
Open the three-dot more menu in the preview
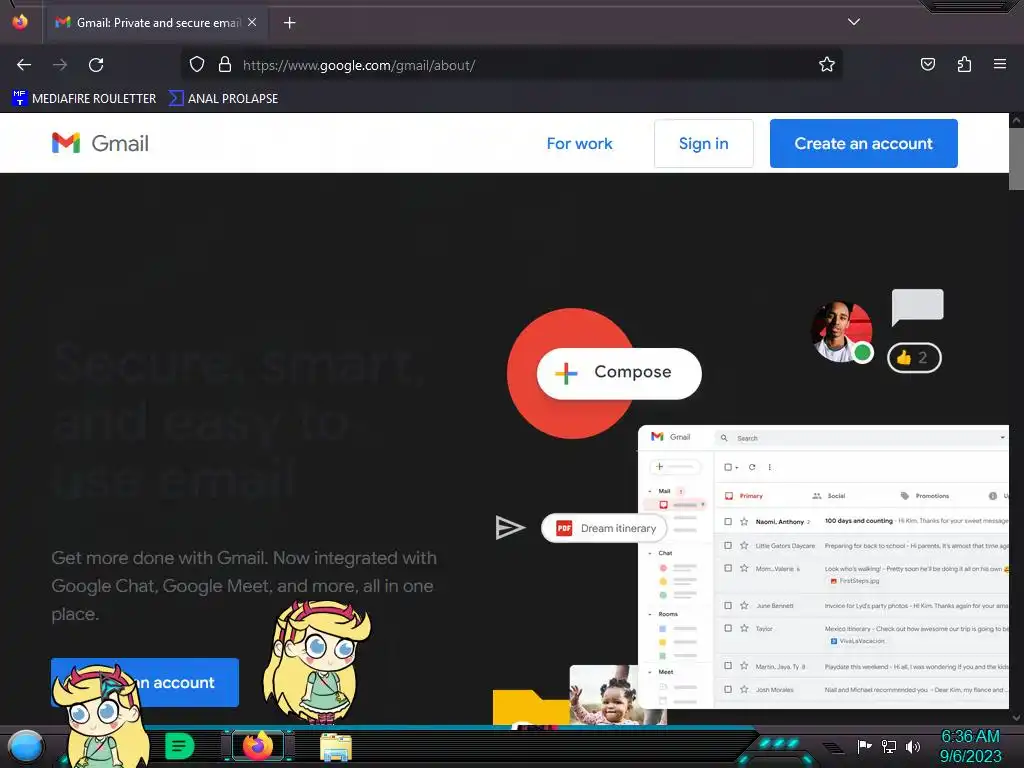[770, 467]
